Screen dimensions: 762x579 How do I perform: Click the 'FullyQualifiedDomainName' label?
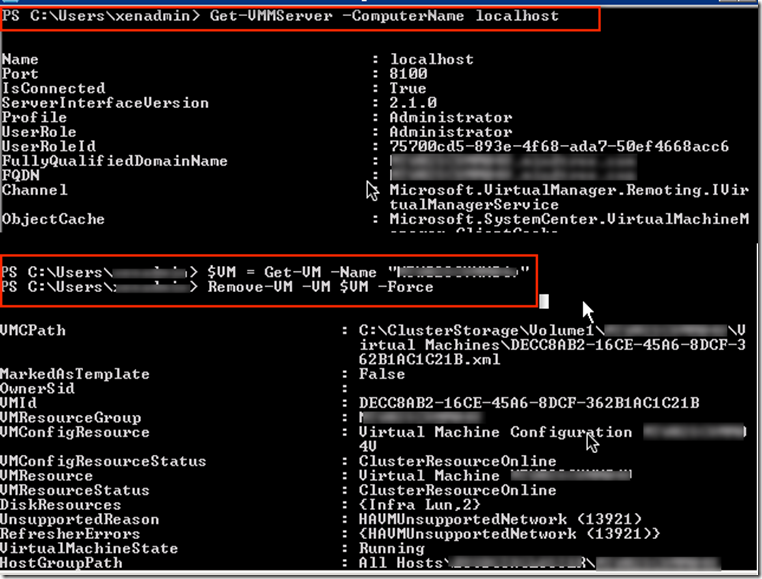tap(115, 161)
